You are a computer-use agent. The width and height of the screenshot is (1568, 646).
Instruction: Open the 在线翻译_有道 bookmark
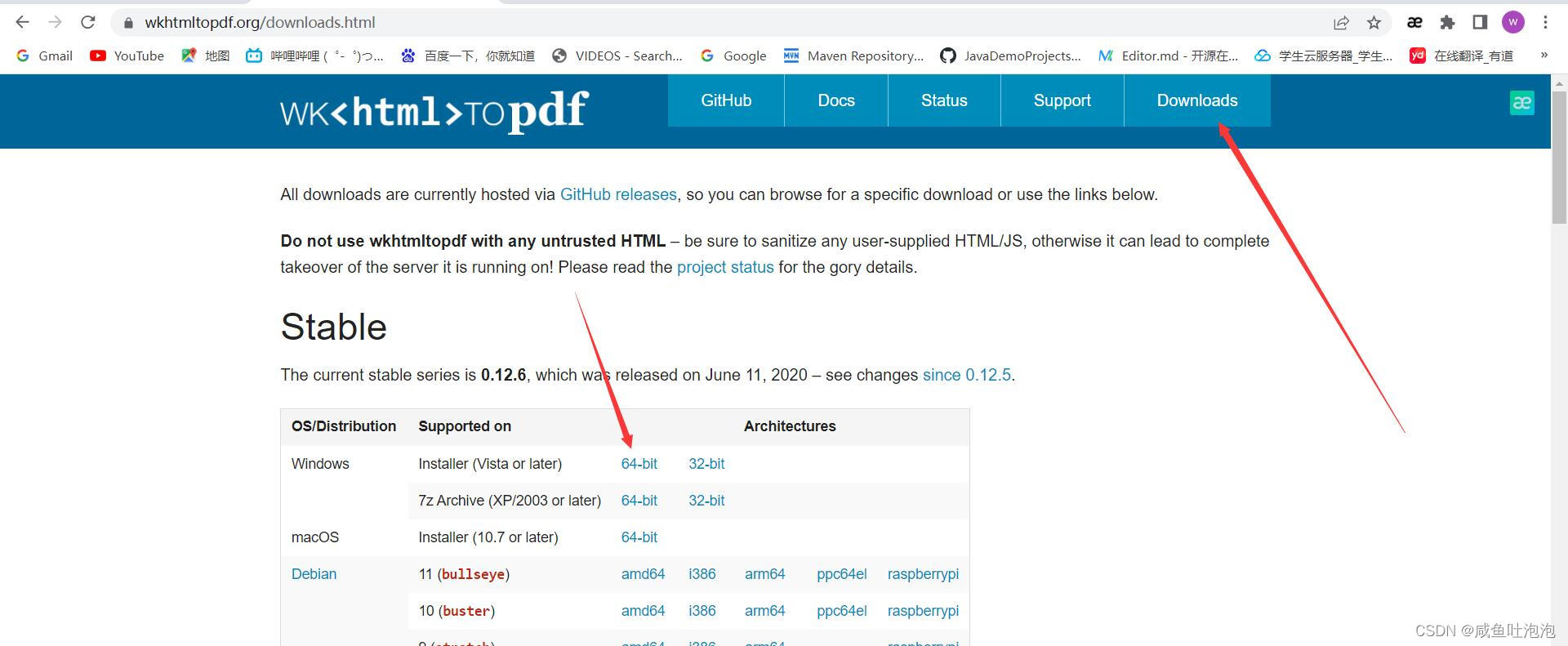tap(1461, 56)
